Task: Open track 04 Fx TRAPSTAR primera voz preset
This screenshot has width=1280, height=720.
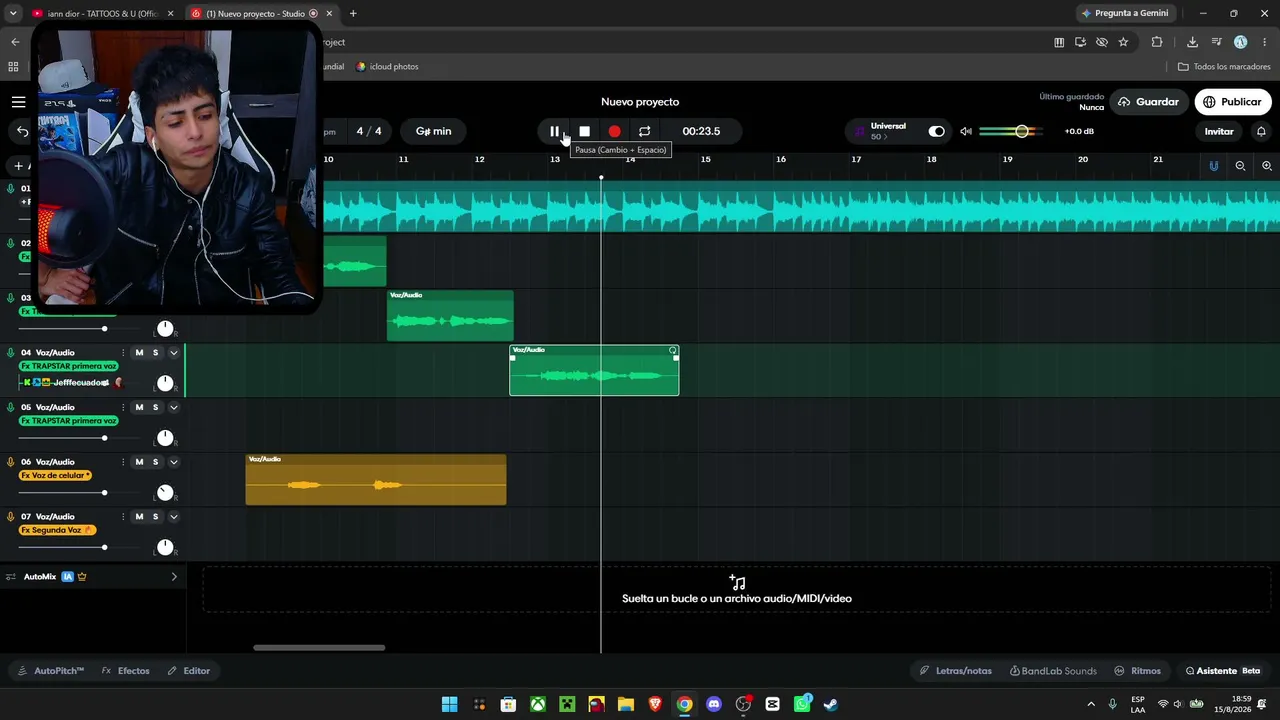Action: pyautogui.click(x=68, y=366)
